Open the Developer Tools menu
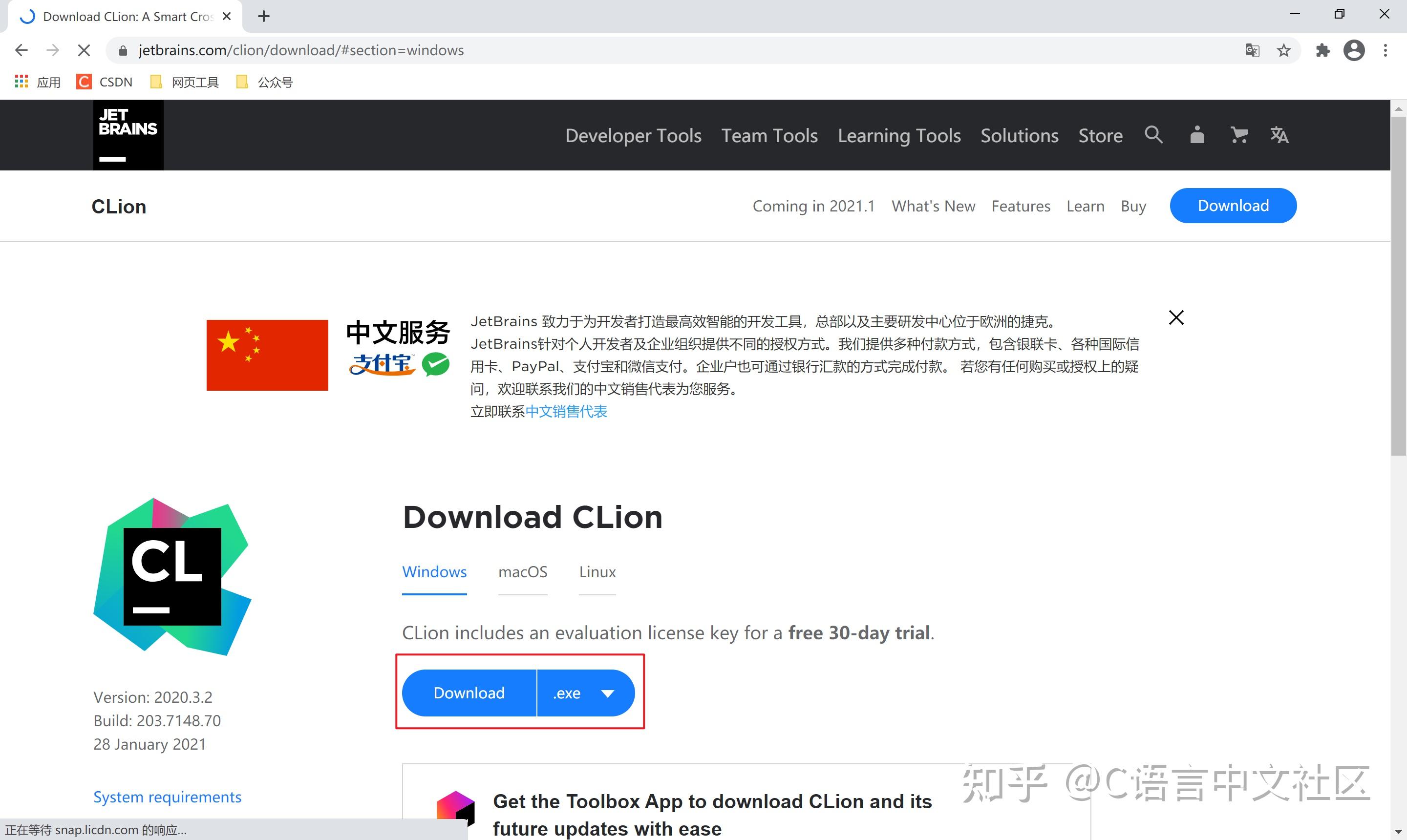Viewport: 1407px width, 840px height. (633, 135)
